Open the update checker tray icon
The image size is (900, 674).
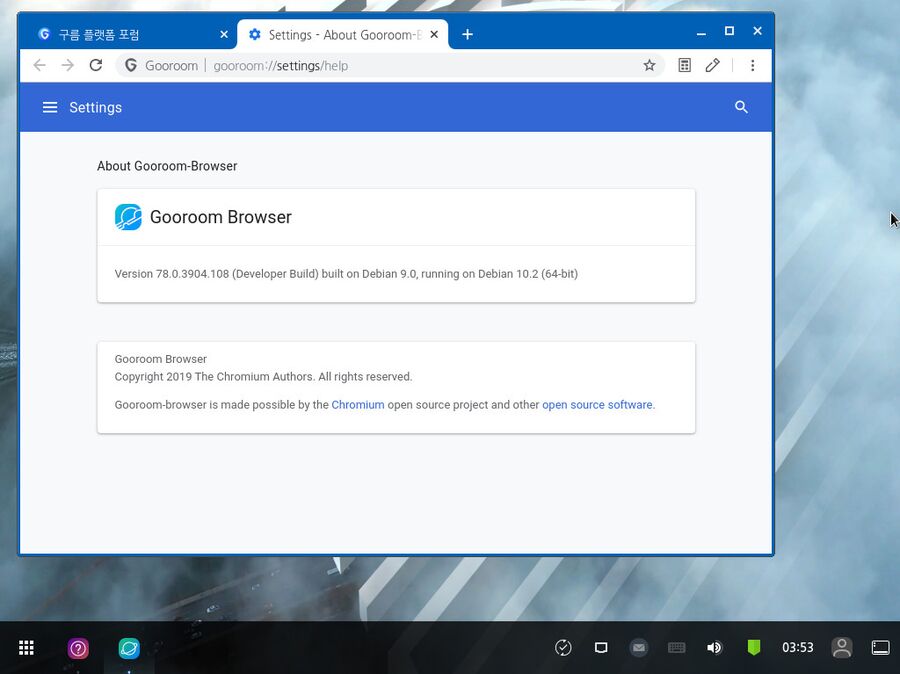coord(563,648)
